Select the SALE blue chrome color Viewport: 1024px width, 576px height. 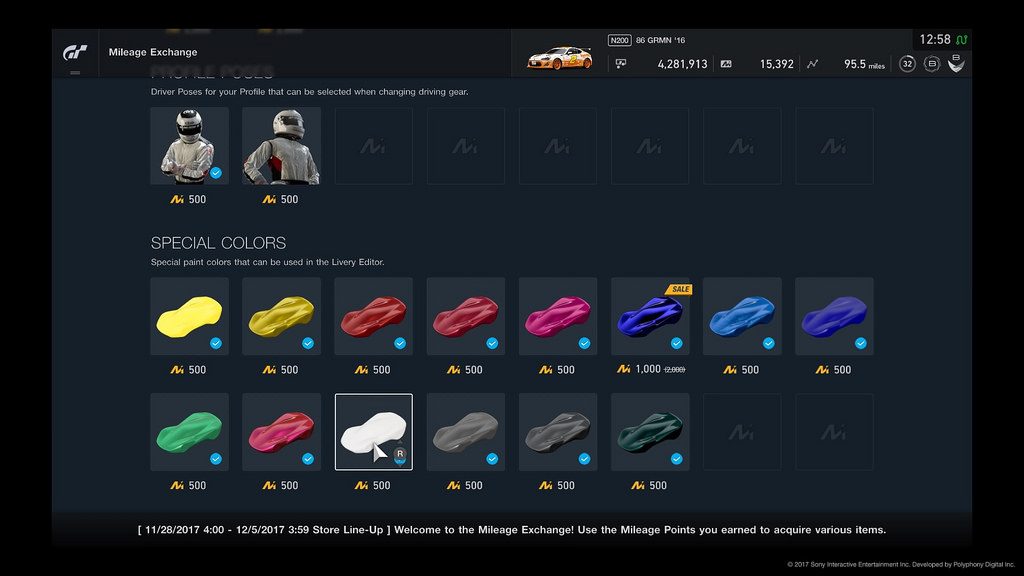(x=650, y=316)
